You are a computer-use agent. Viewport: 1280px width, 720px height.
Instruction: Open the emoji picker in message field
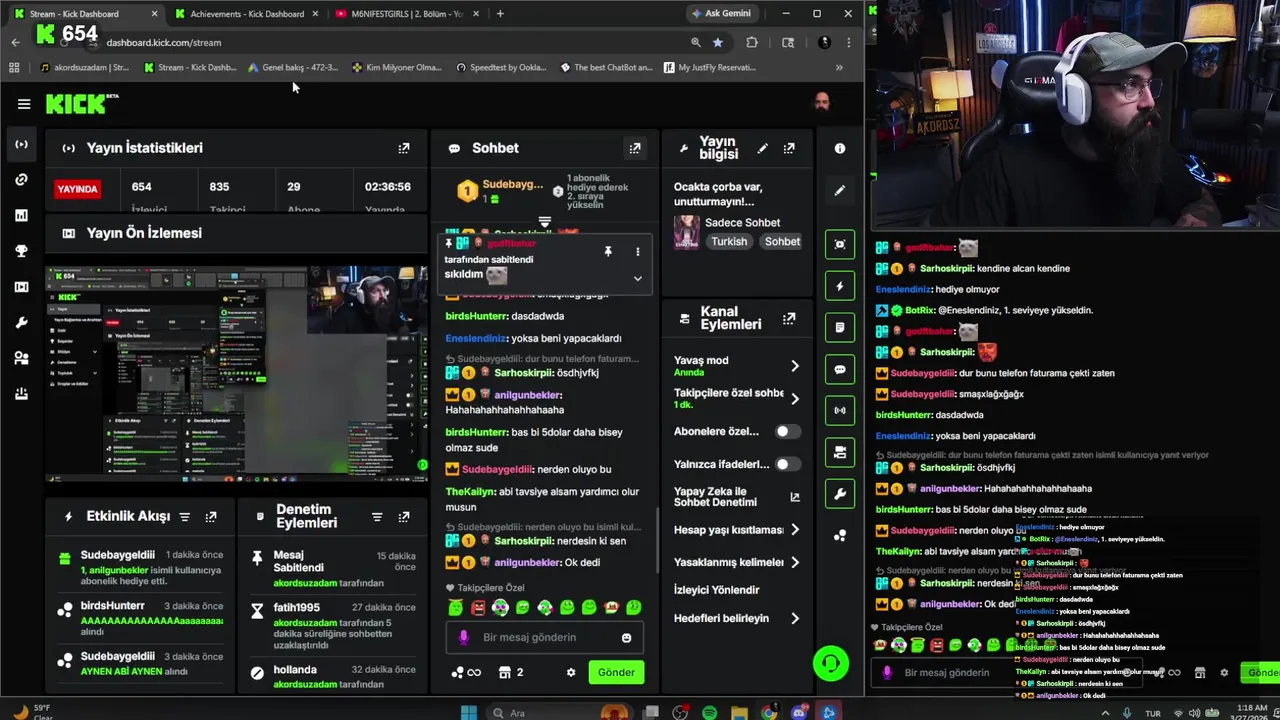[627, 638]
